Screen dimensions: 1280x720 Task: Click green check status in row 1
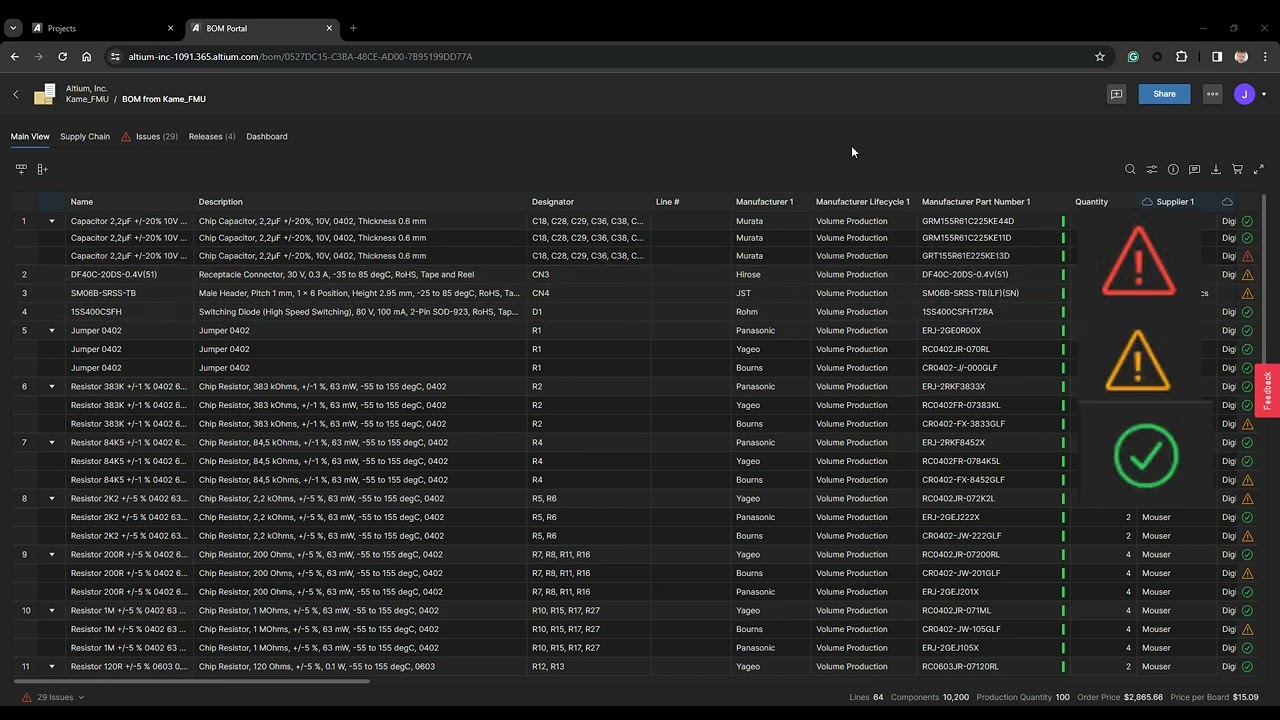tap(1247, 221)
